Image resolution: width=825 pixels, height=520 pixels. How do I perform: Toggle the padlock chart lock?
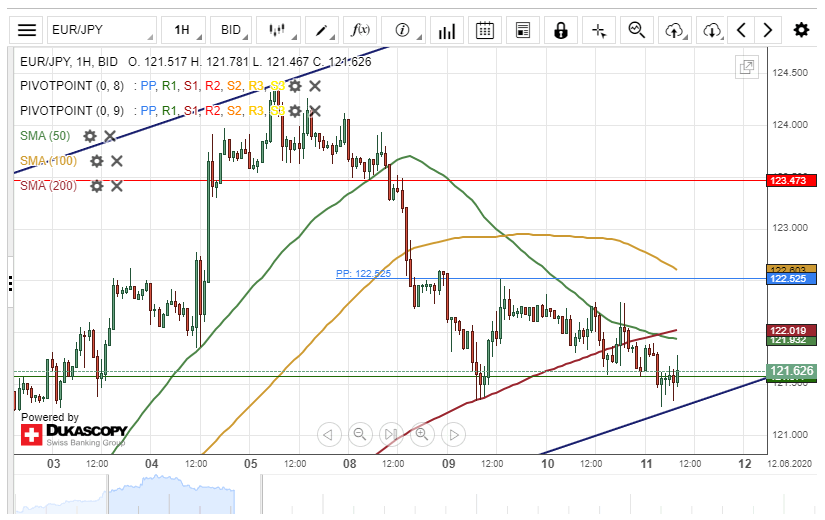[x=561, y=30]
